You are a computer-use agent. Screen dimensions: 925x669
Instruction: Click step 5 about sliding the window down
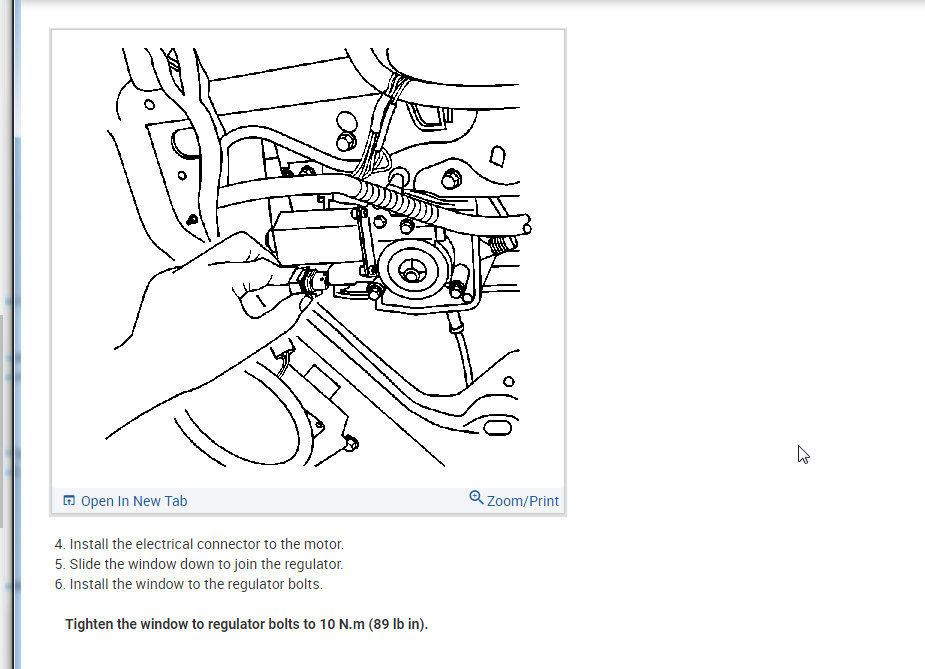(199, 564)
